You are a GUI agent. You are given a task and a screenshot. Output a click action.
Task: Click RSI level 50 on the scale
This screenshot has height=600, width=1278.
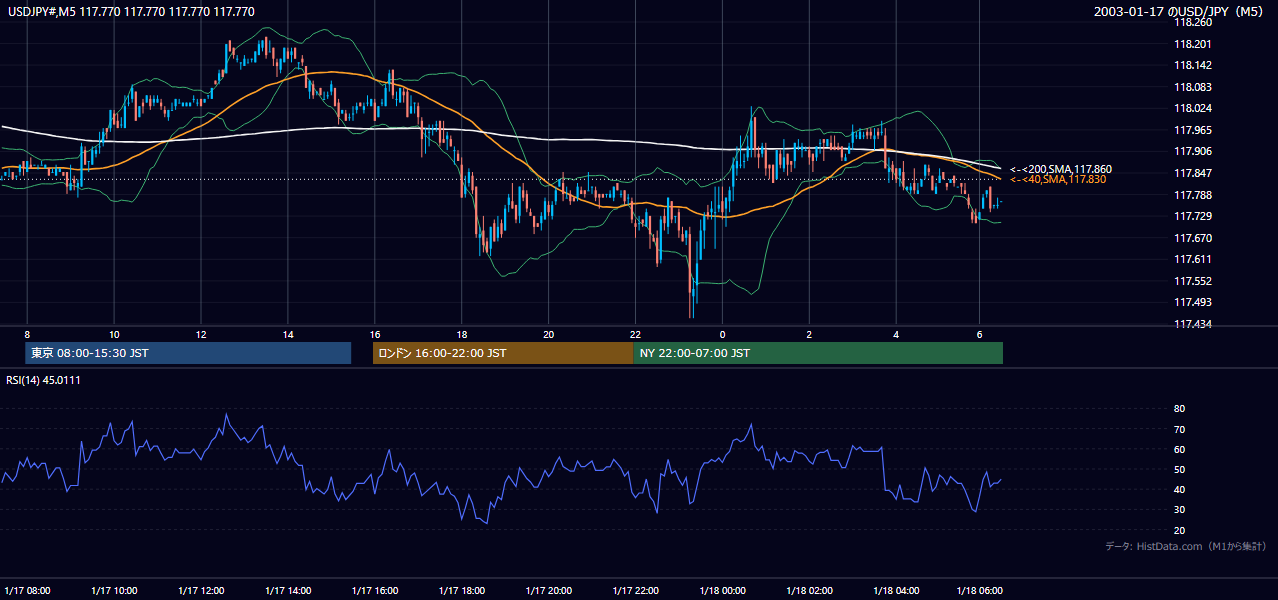pos(1179,469)
